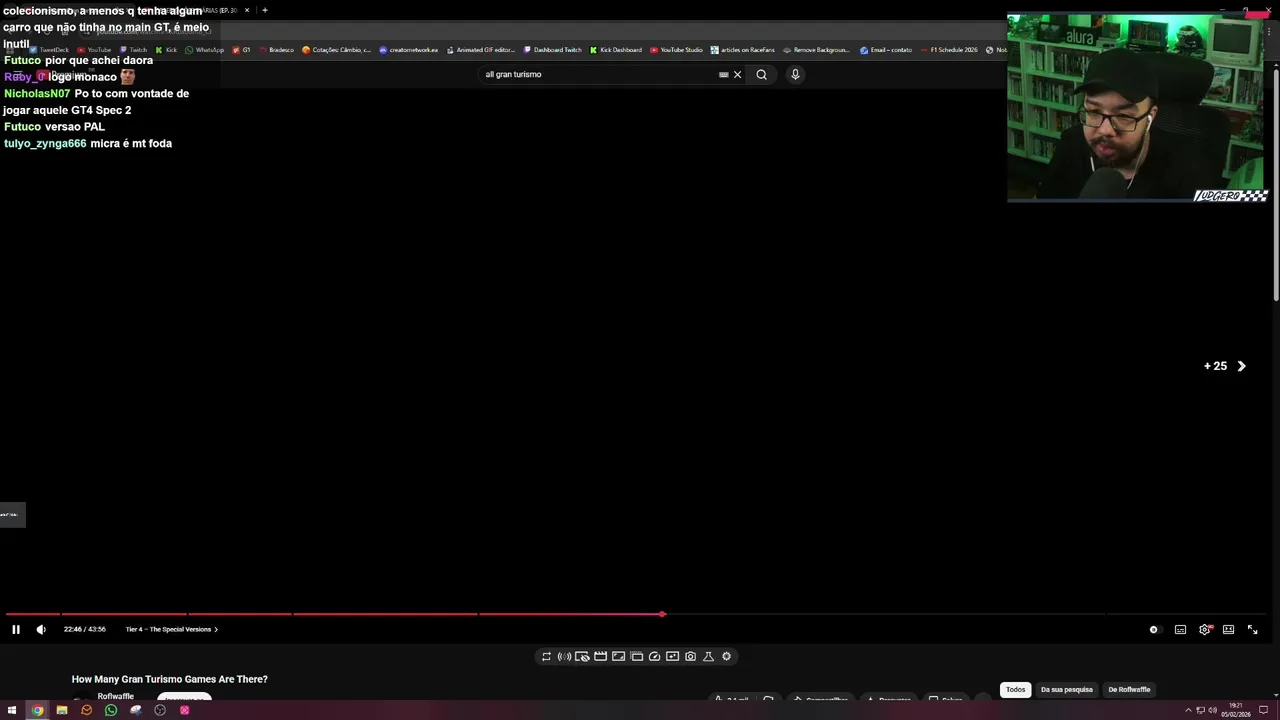1280x720 pixels.
Task: Open the taskbar clock showing 19:21
Action: 1236,710
